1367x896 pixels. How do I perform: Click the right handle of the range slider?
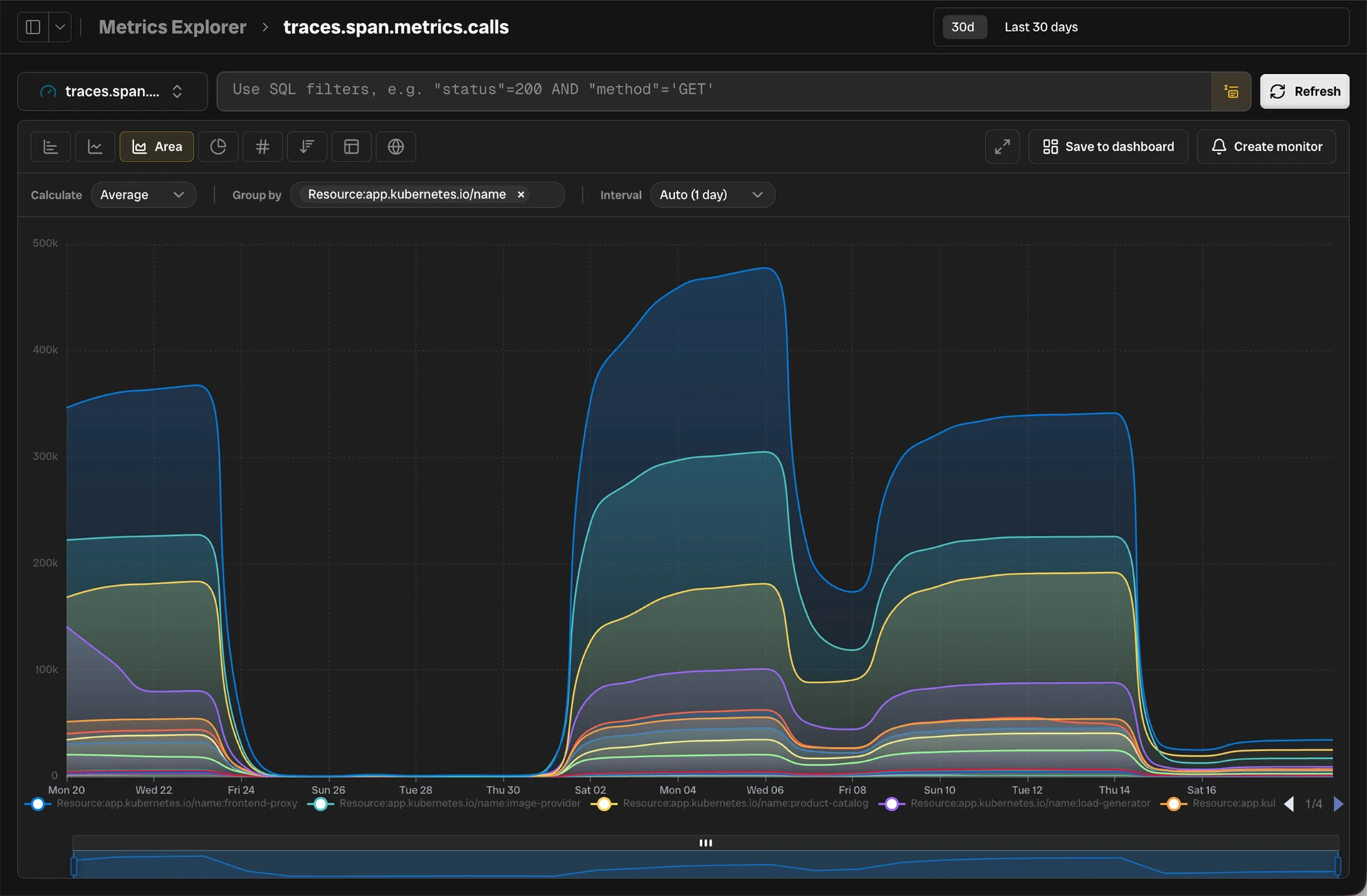click(1338, 866)
